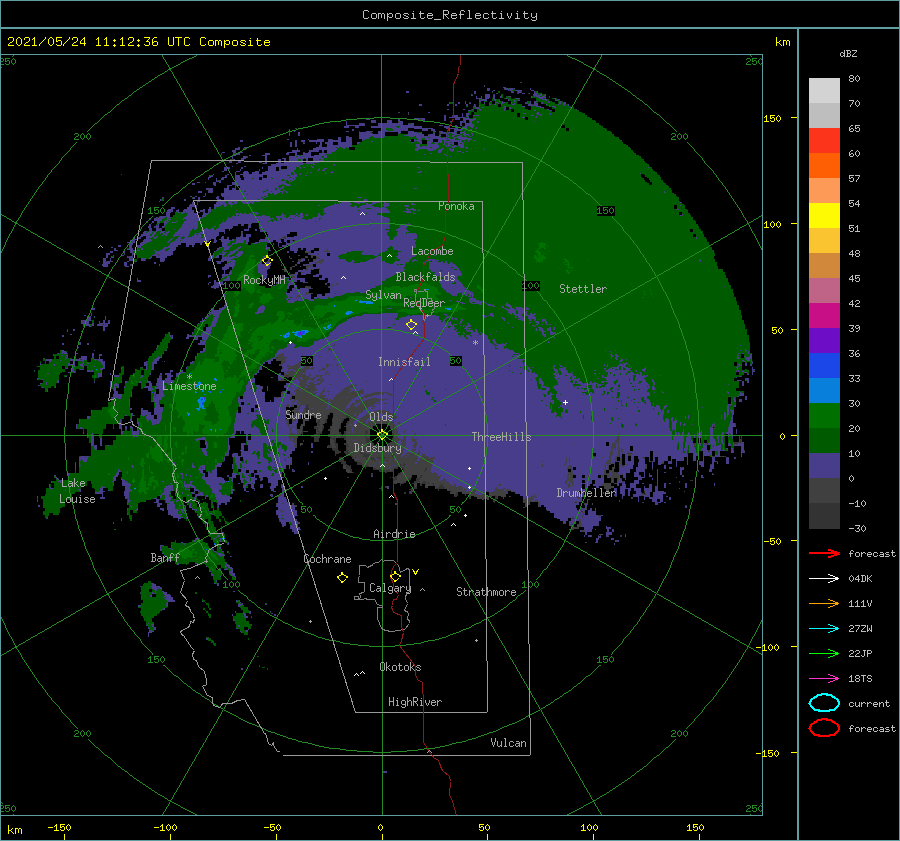Click the Calgary city label

click(x=390, y=588)
